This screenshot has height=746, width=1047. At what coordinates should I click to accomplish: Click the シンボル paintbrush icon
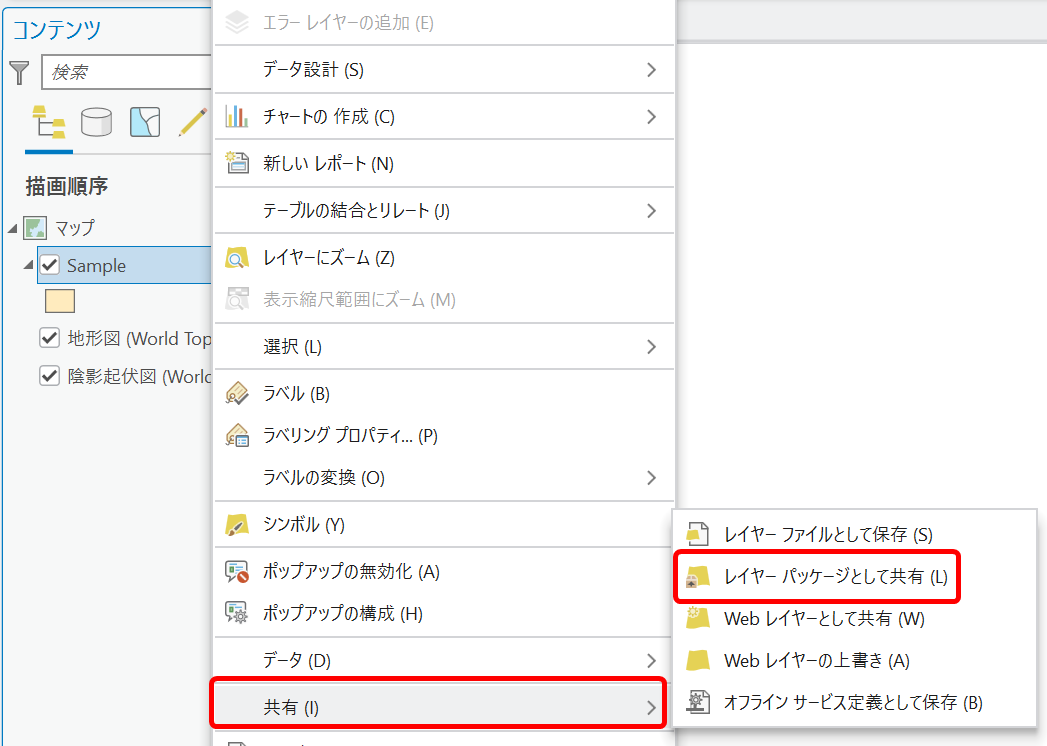[237, 525]
